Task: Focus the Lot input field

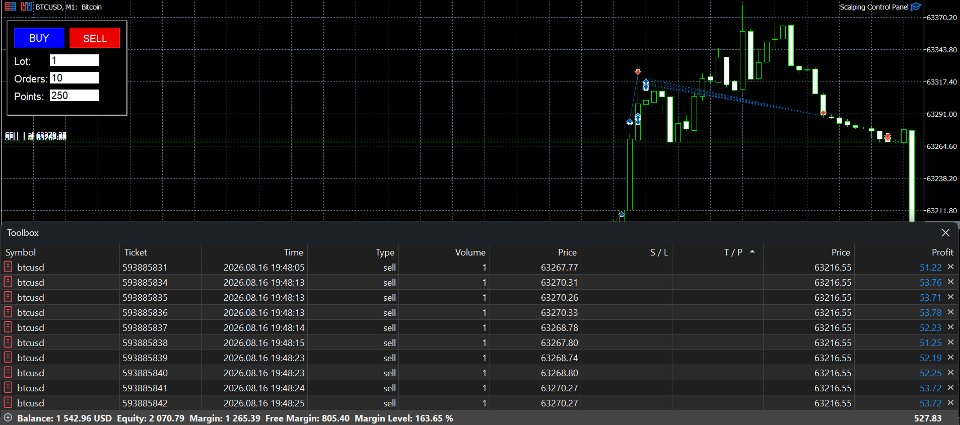Action: click(74, 60)
